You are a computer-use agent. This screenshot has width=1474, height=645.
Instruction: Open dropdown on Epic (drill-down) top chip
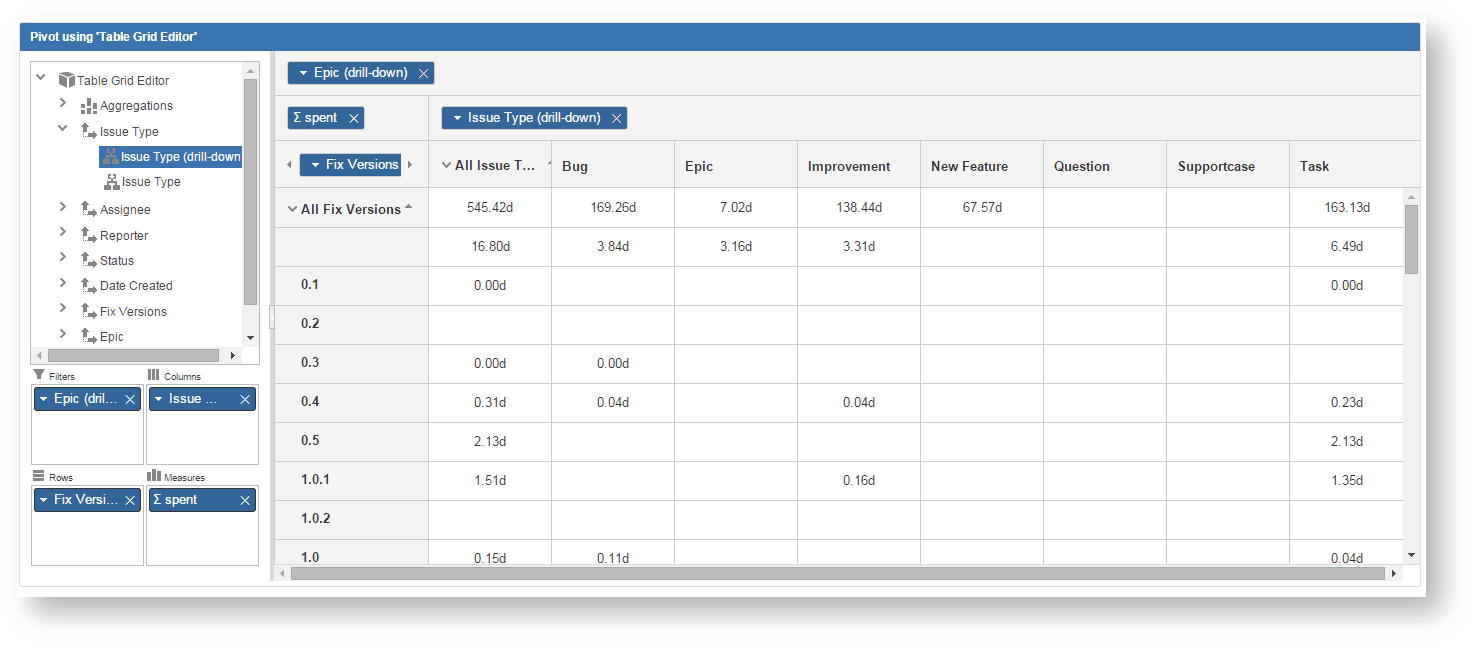[x=302, y=73]
